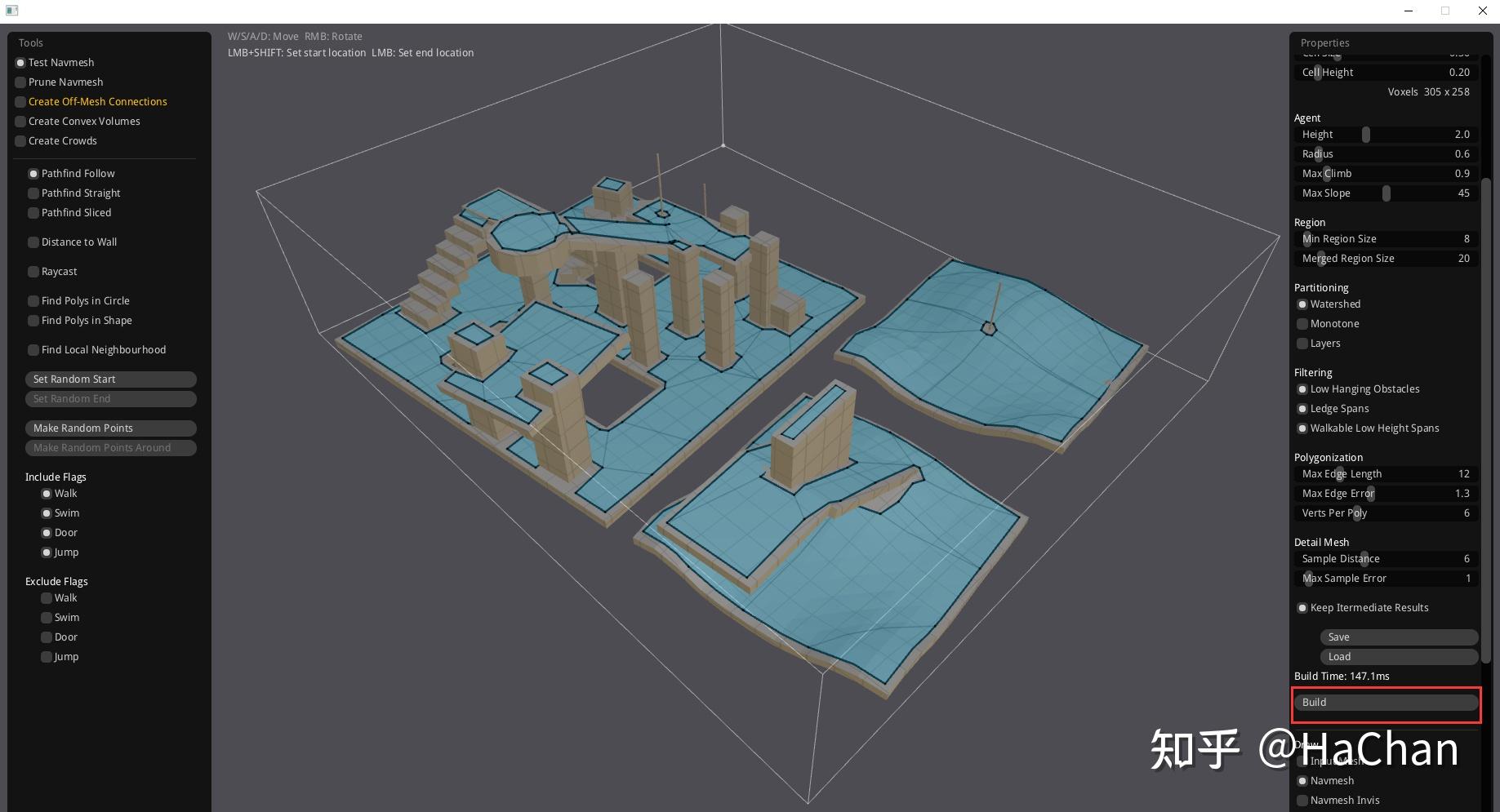Click the Voxels 305 x 258 text

coord(1428,92)
